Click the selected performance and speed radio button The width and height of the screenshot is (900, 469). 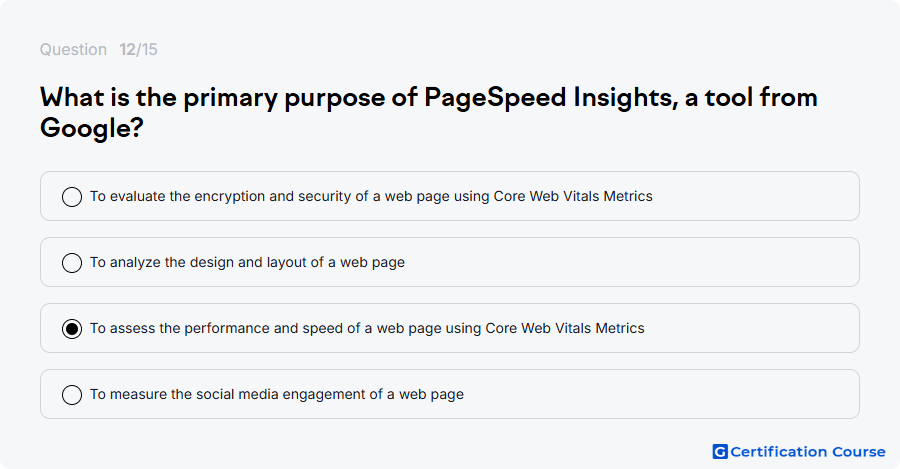(72, 329)
